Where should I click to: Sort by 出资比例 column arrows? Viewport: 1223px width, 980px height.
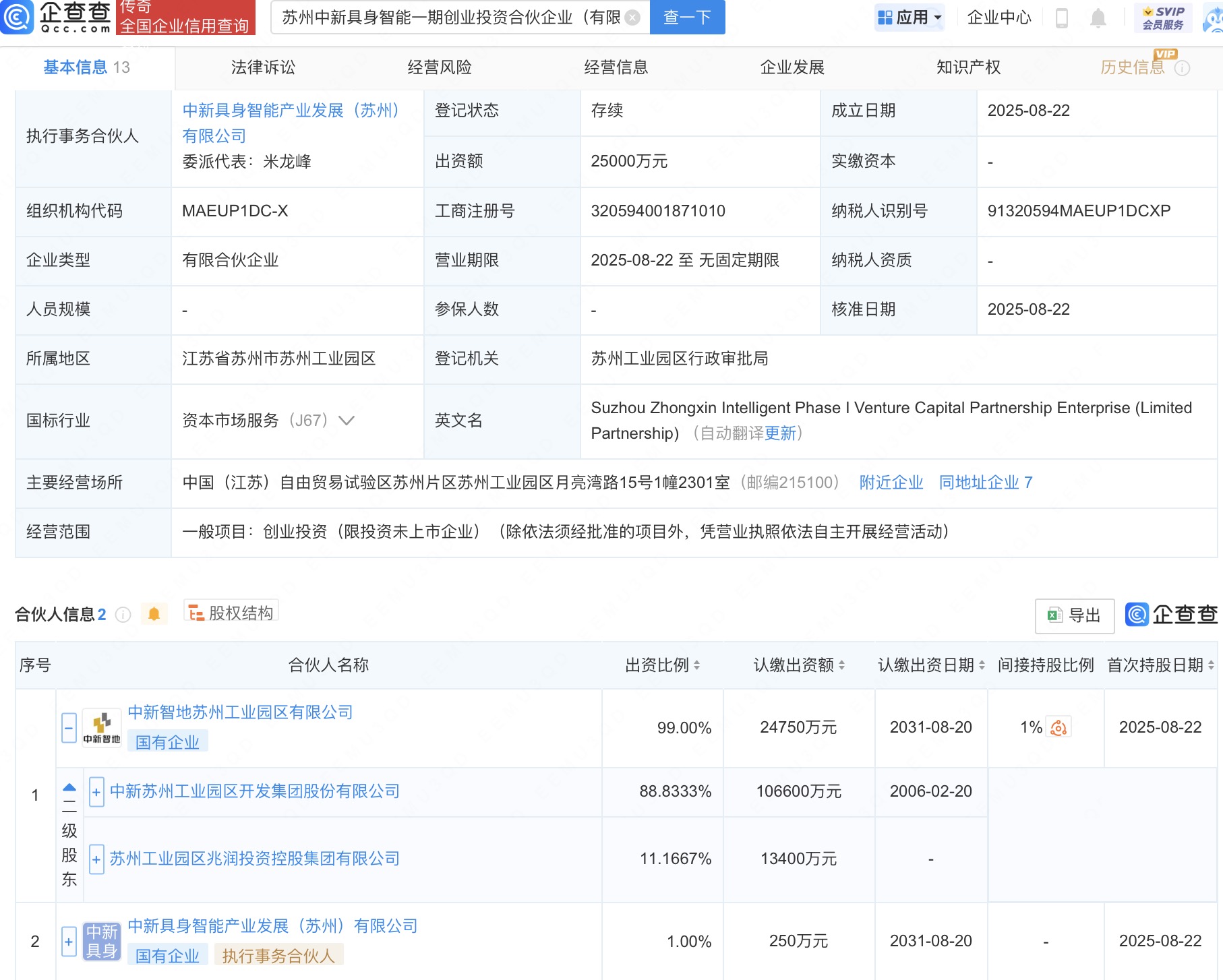pyautogui.click(x=696, y=665)
